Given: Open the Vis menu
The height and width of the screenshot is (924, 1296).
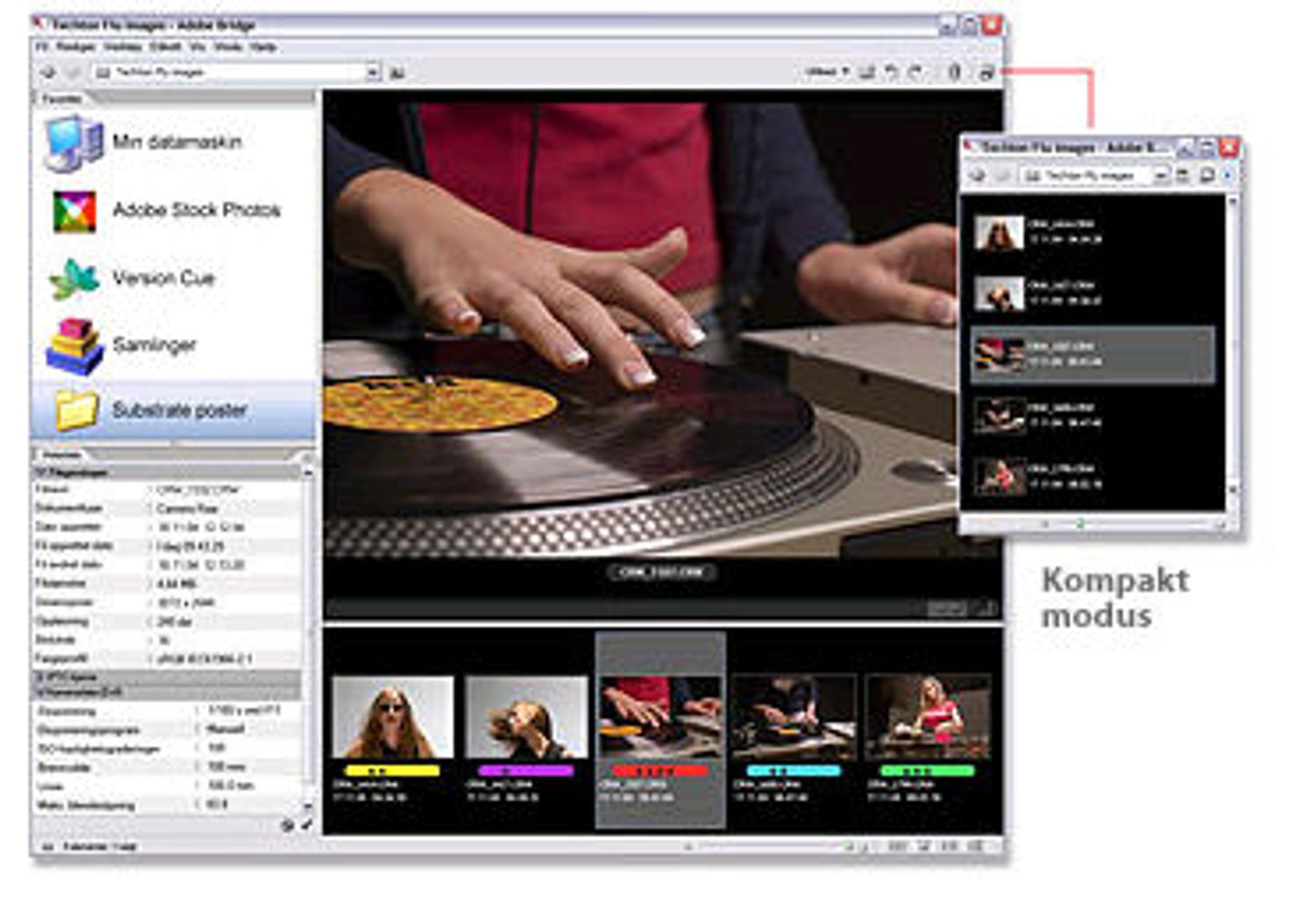Looking at the screenshot, I should (x=198, y=47).
